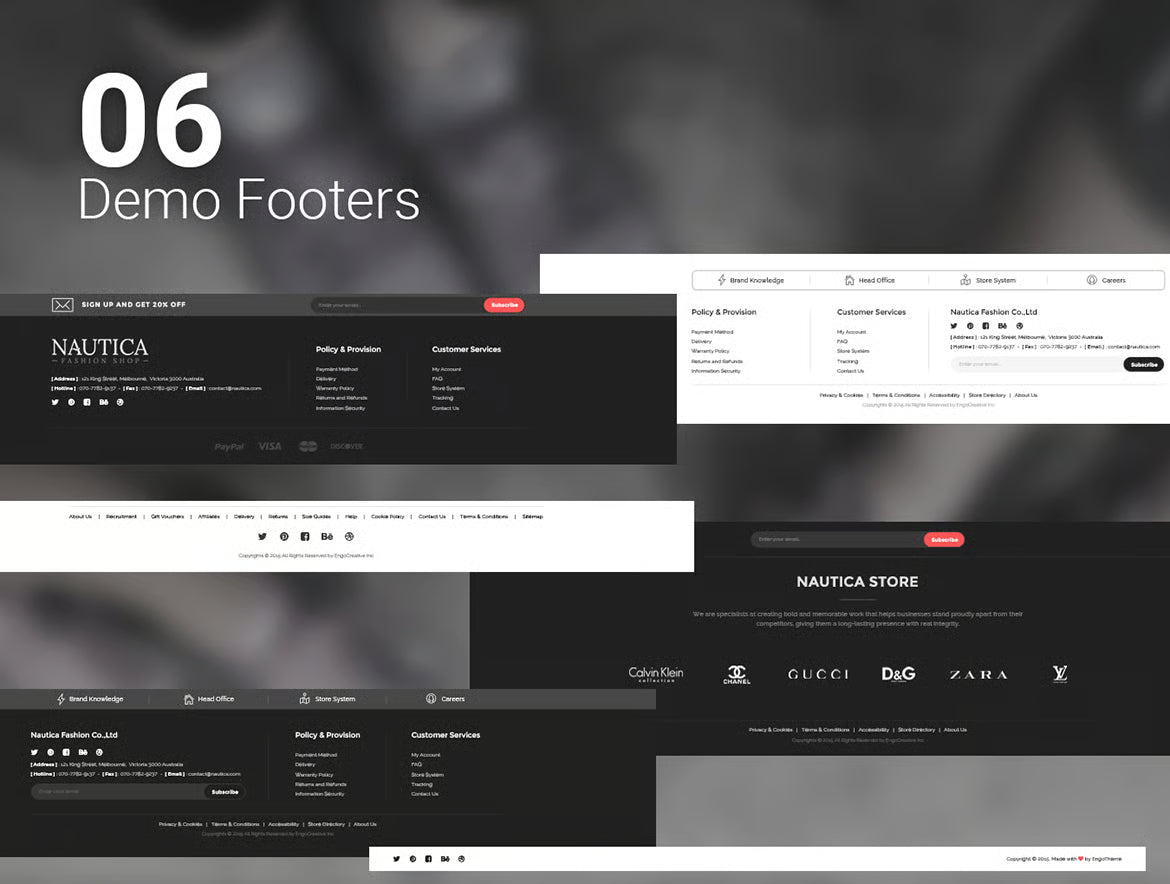Click the Calvin Klein brand logo
Screen dimensions: 1170x884
(656, 674)
